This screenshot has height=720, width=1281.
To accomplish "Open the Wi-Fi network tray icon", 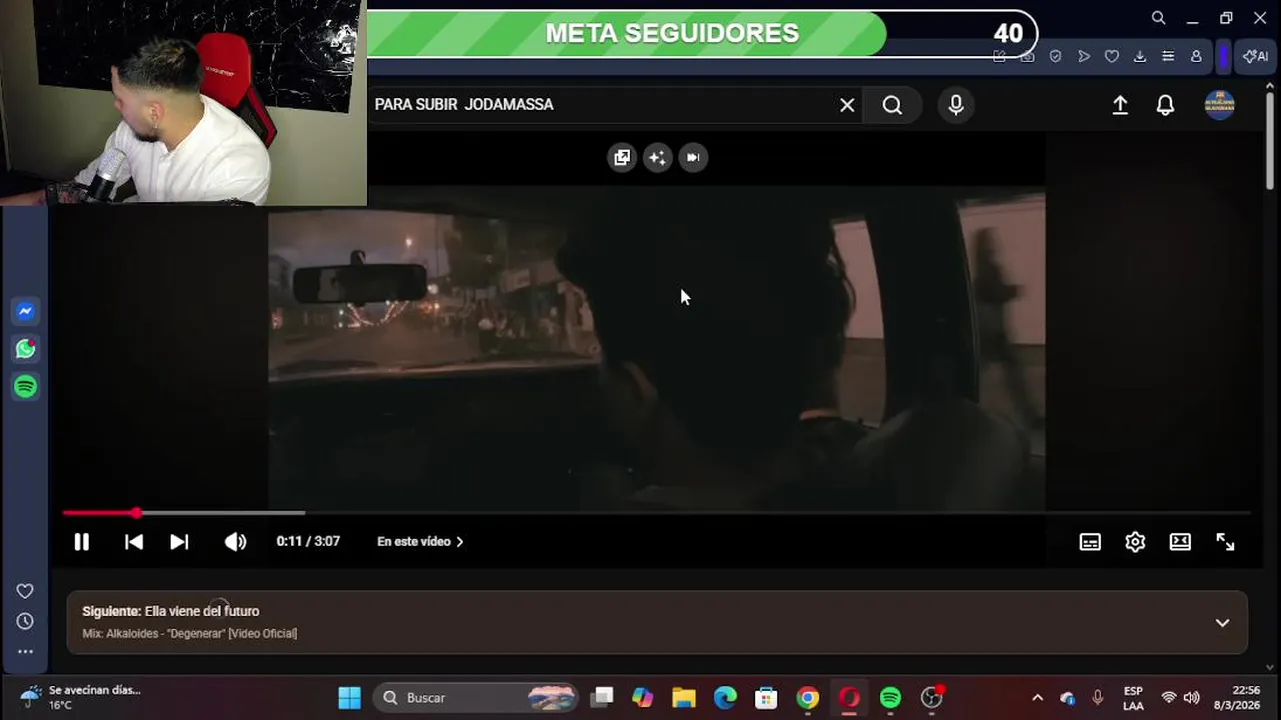I will click(1168, 698).
